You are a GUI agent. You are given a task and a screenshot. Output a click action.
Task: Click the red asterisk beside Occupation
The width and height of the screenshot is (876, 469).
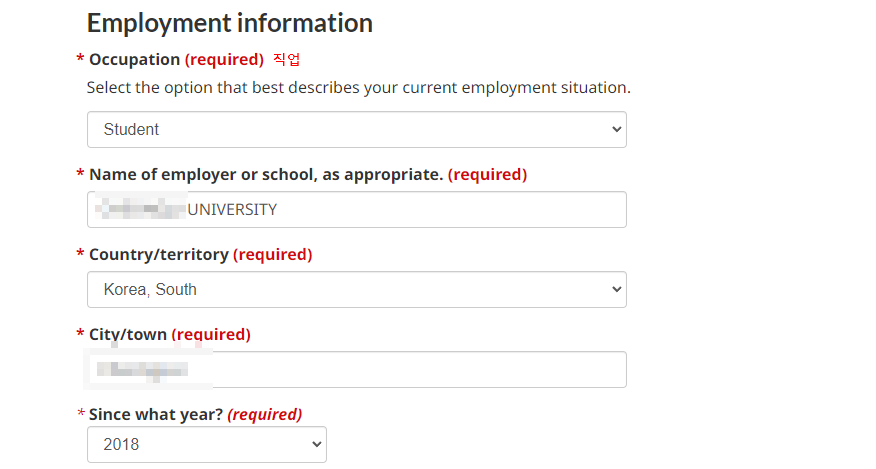coord(80,60)
